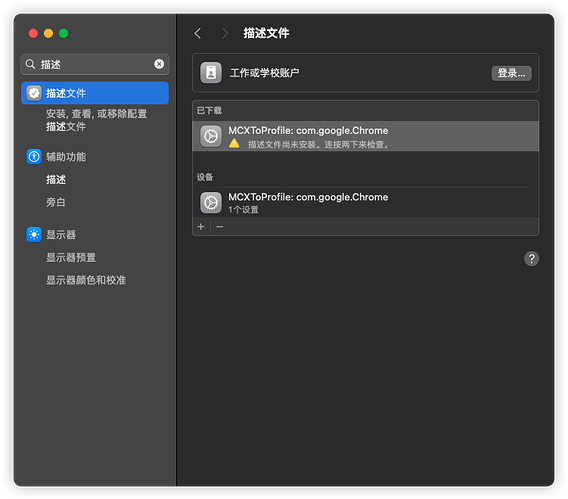The image size is (568, 499).
Task: Open 辅助功能 in the sidebar
Action: tap(66, 157)
